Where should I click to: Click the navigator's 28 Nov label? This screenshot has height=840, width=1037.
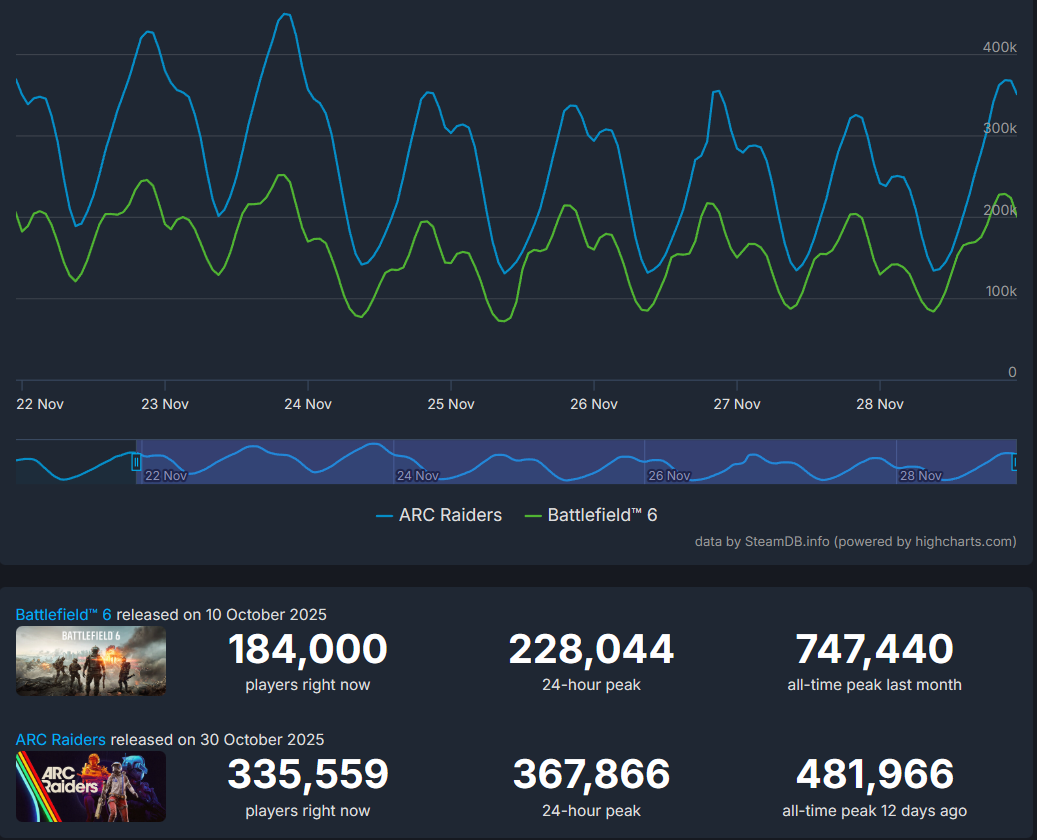coord(920,476)
